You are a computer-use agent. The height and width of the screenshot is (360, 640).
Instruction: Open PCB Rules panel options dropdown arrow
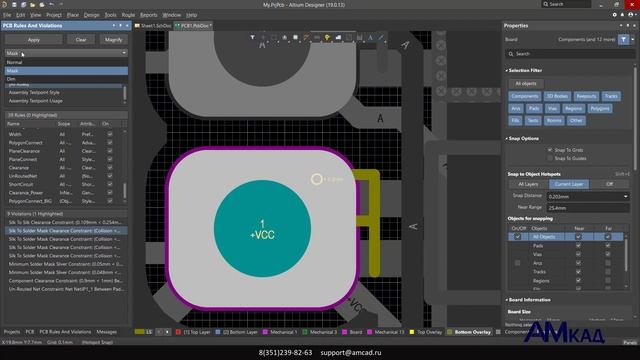click(x=114, y=26)
